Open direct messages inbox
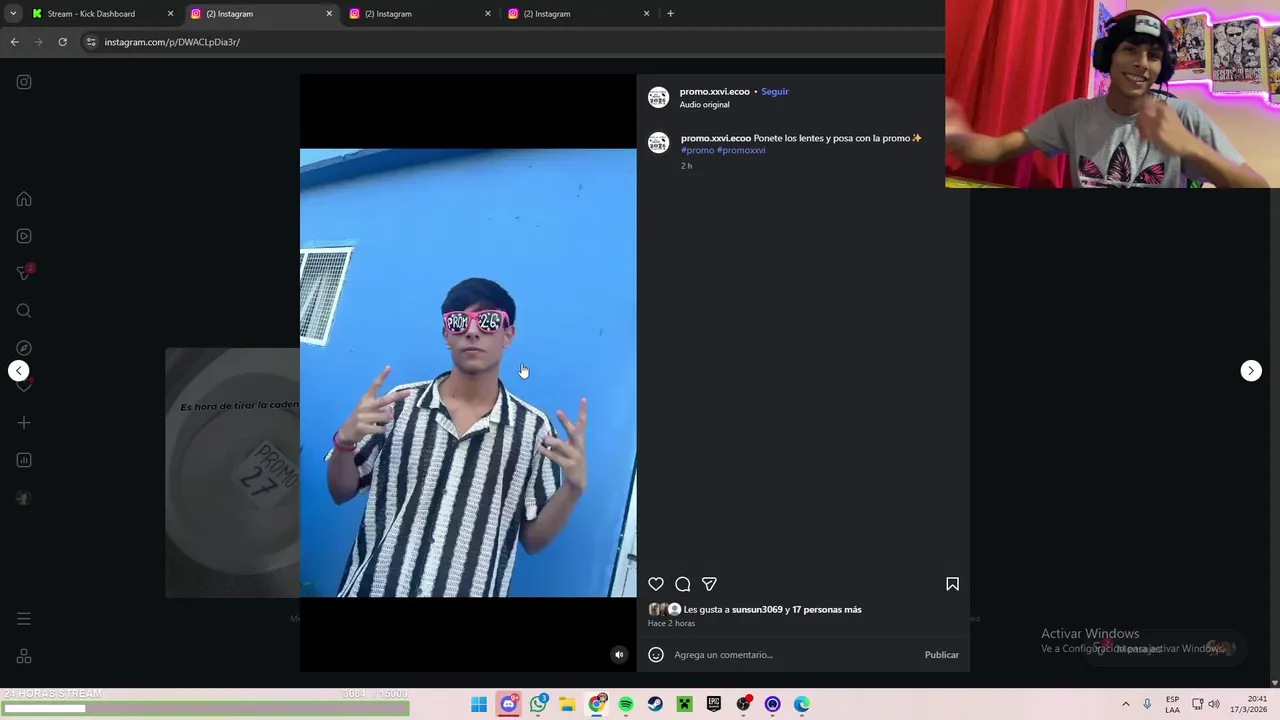The height and width of the screenshot is (720, 1280). [x=24, y=273]
